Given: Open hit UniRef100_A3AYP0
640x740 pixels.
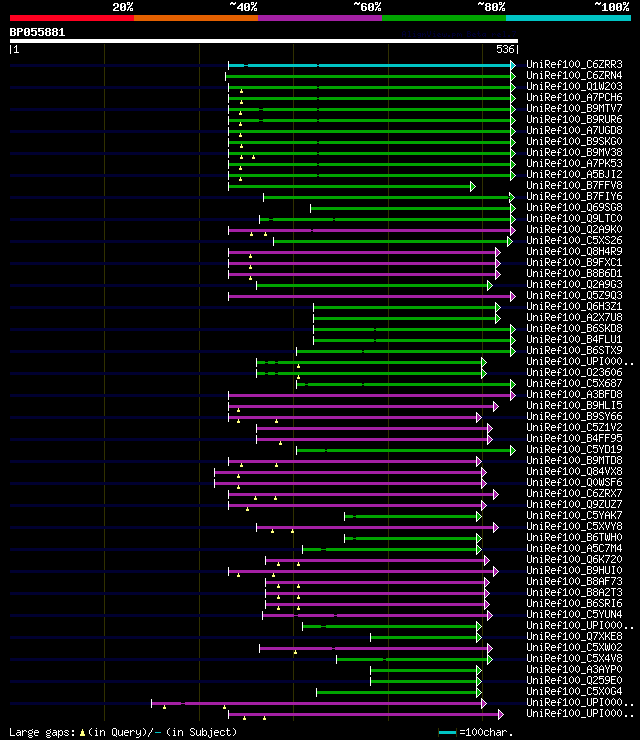Looking at the screenshot, I should [574, 670].
